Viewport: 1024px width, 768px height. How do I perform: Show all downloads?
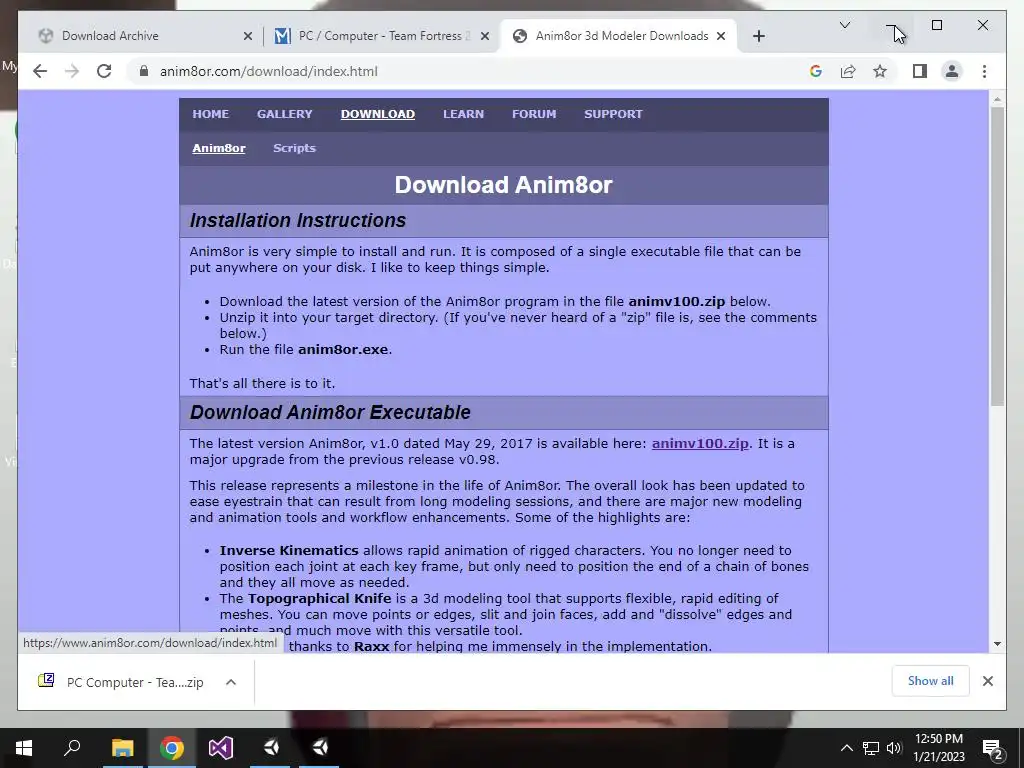coord(930,681)
